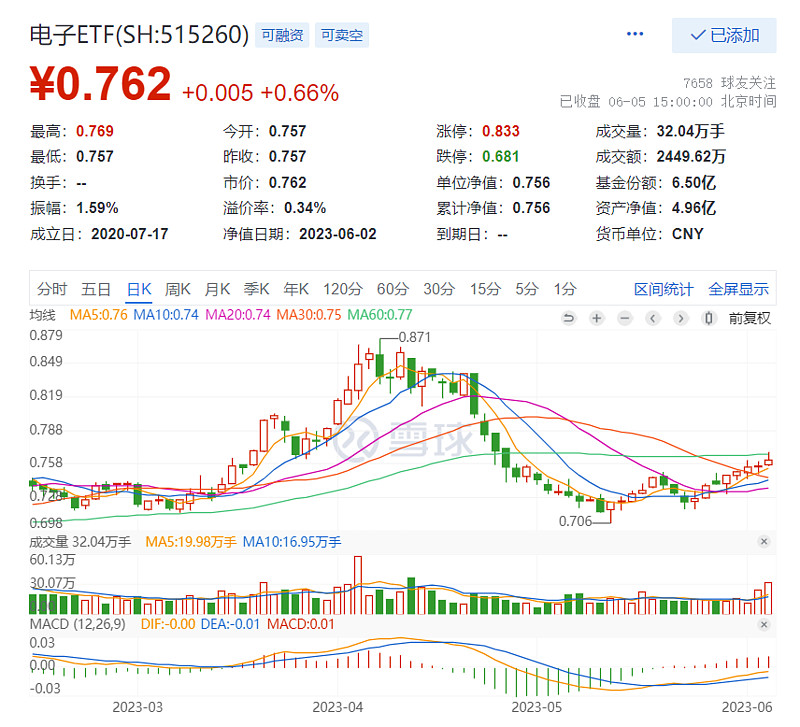800x727 pixels.
Task: Click the reset chart view icon
Action: coord(569,318)
